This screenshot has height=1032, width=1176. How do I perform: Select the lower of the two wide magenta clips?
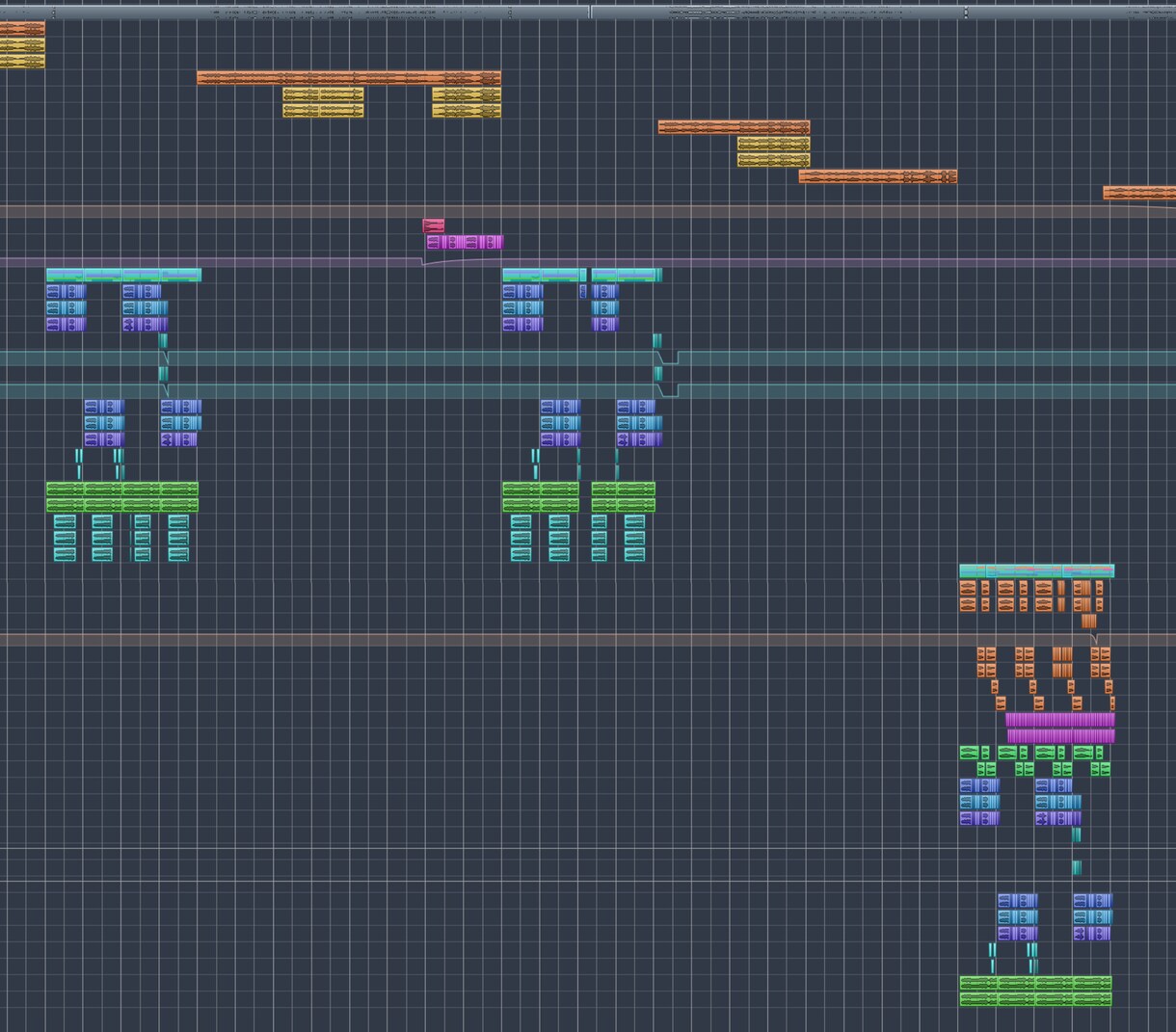[1061, 736]
